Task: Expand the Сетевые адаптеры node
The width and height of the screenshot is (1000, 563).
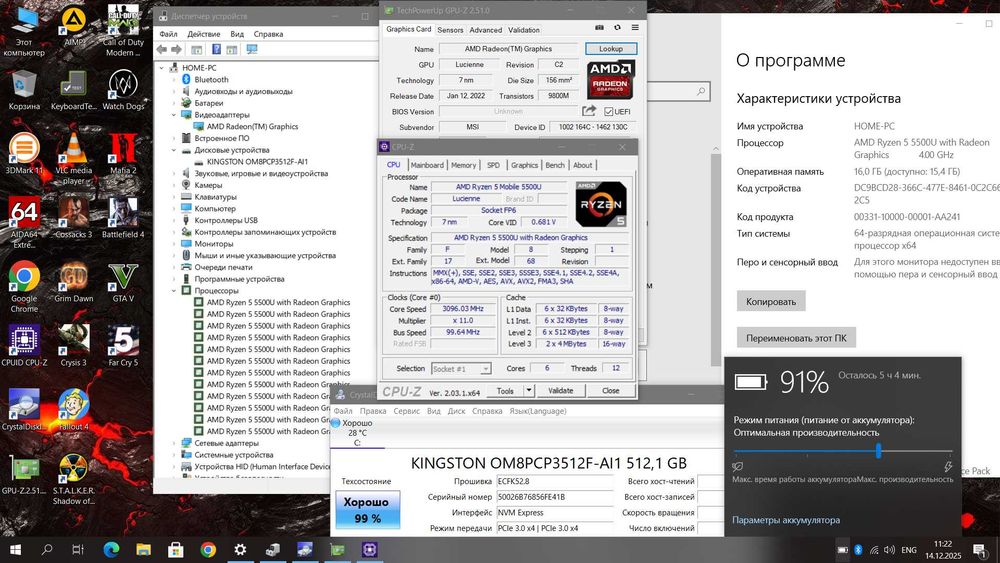Action: pyautogui.click(x=173, y=443)
